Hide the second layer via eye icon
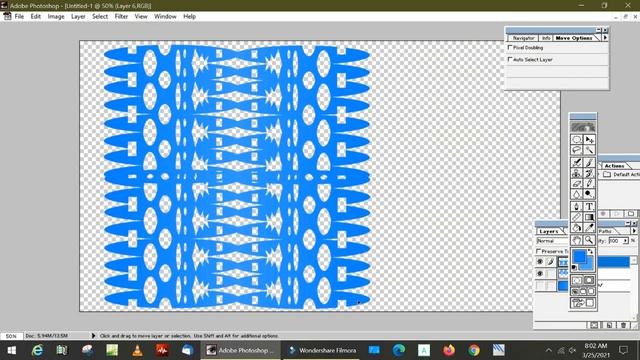 pyautogui.click(x=540, y=273)
